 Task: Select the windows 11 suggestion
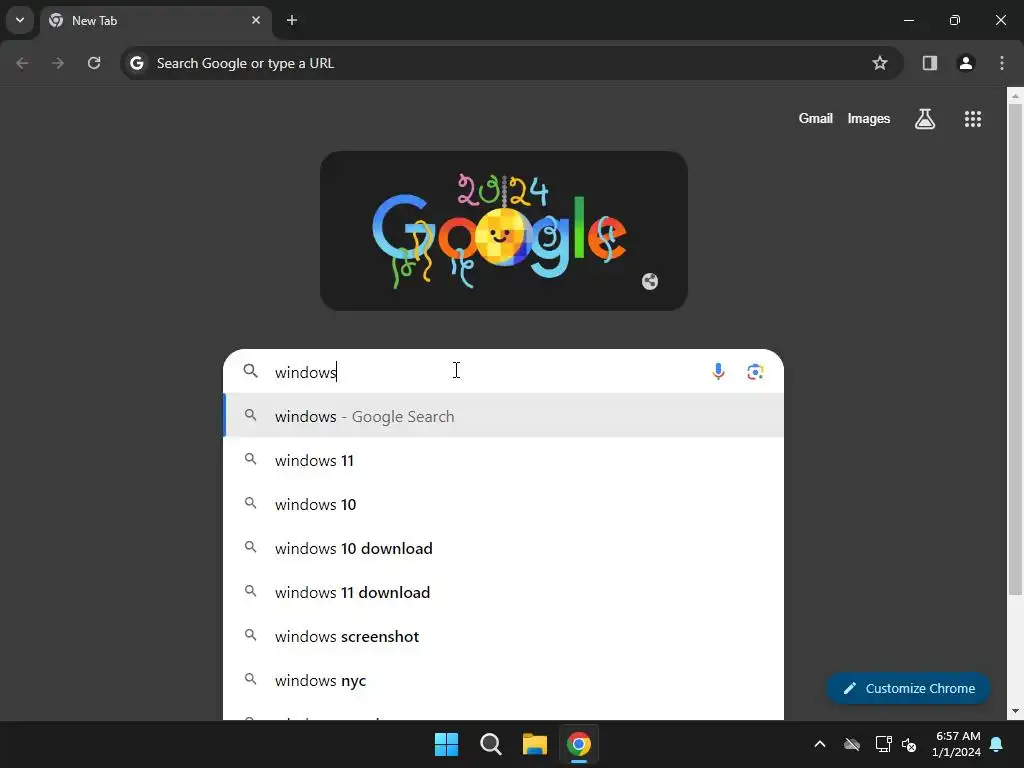coord(504,460)
